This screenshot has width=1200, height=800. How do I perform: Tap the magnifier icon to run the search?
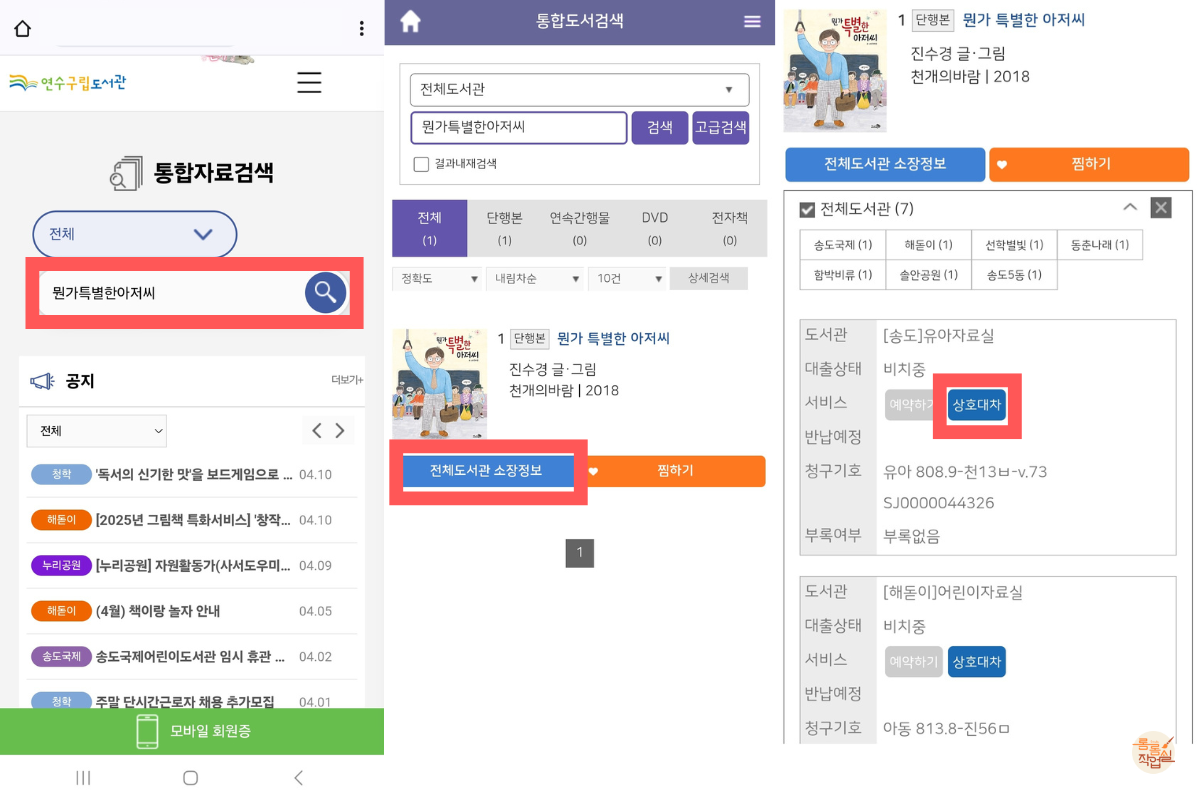(x=325, y=292)
